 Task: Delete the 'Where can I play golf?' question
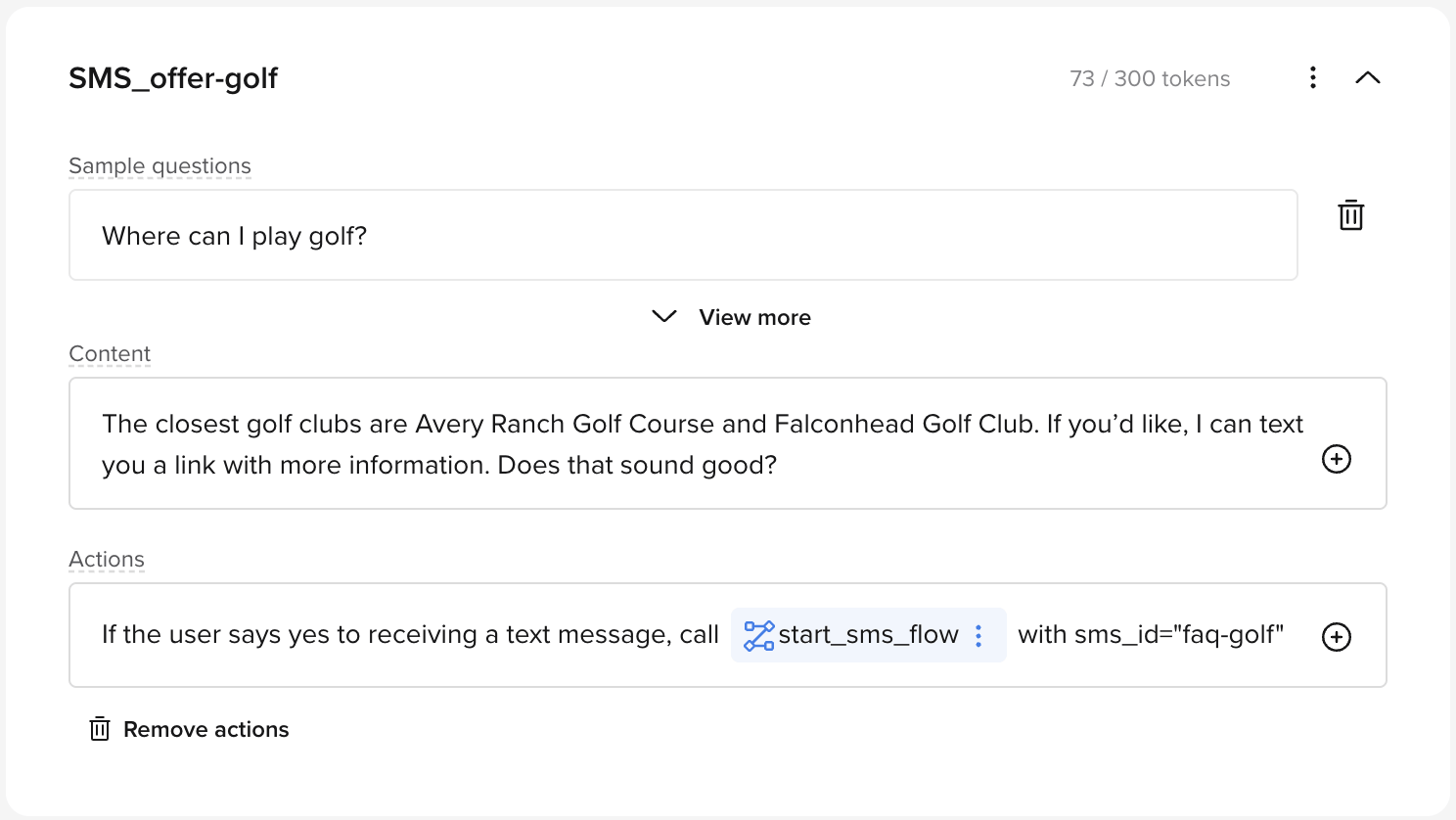tap(1351, 215)
